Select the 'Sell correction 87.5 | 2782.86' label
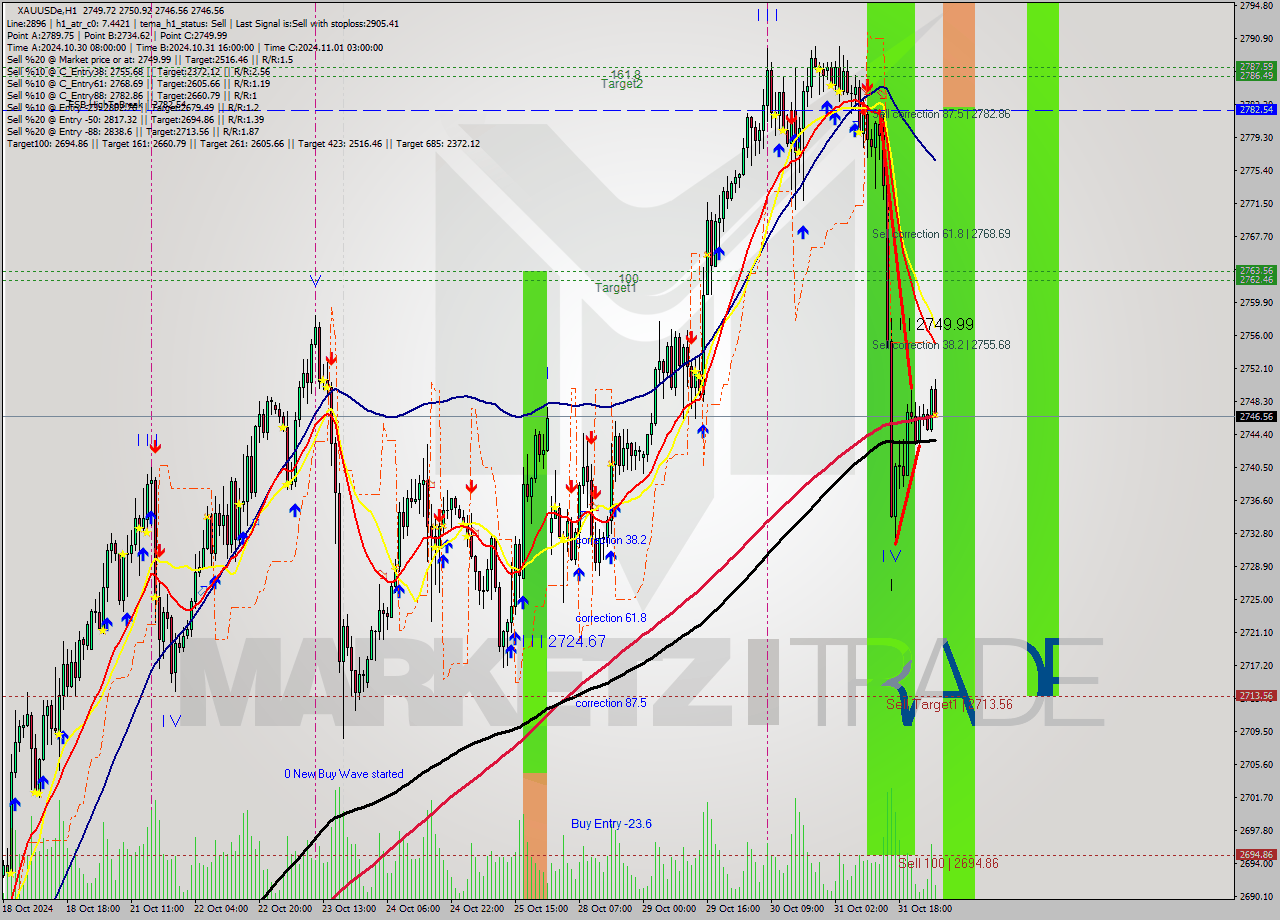Image resolution: width=1280 pixels, height=920 pixels. [941, 114]
